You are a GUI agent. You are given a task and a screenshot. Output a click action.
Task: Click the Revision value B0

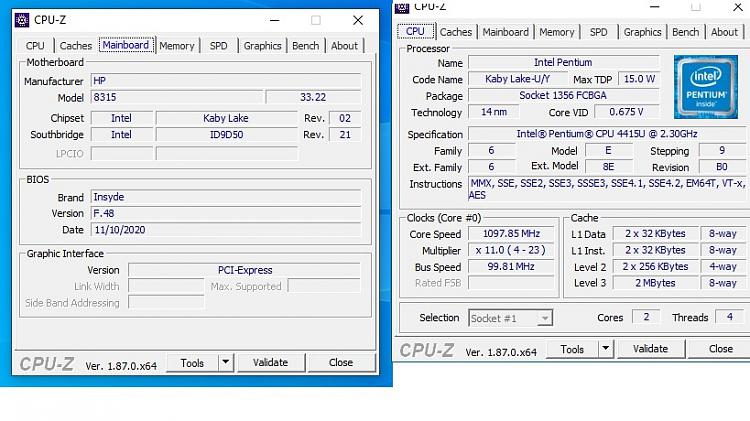tap(722, 167)
